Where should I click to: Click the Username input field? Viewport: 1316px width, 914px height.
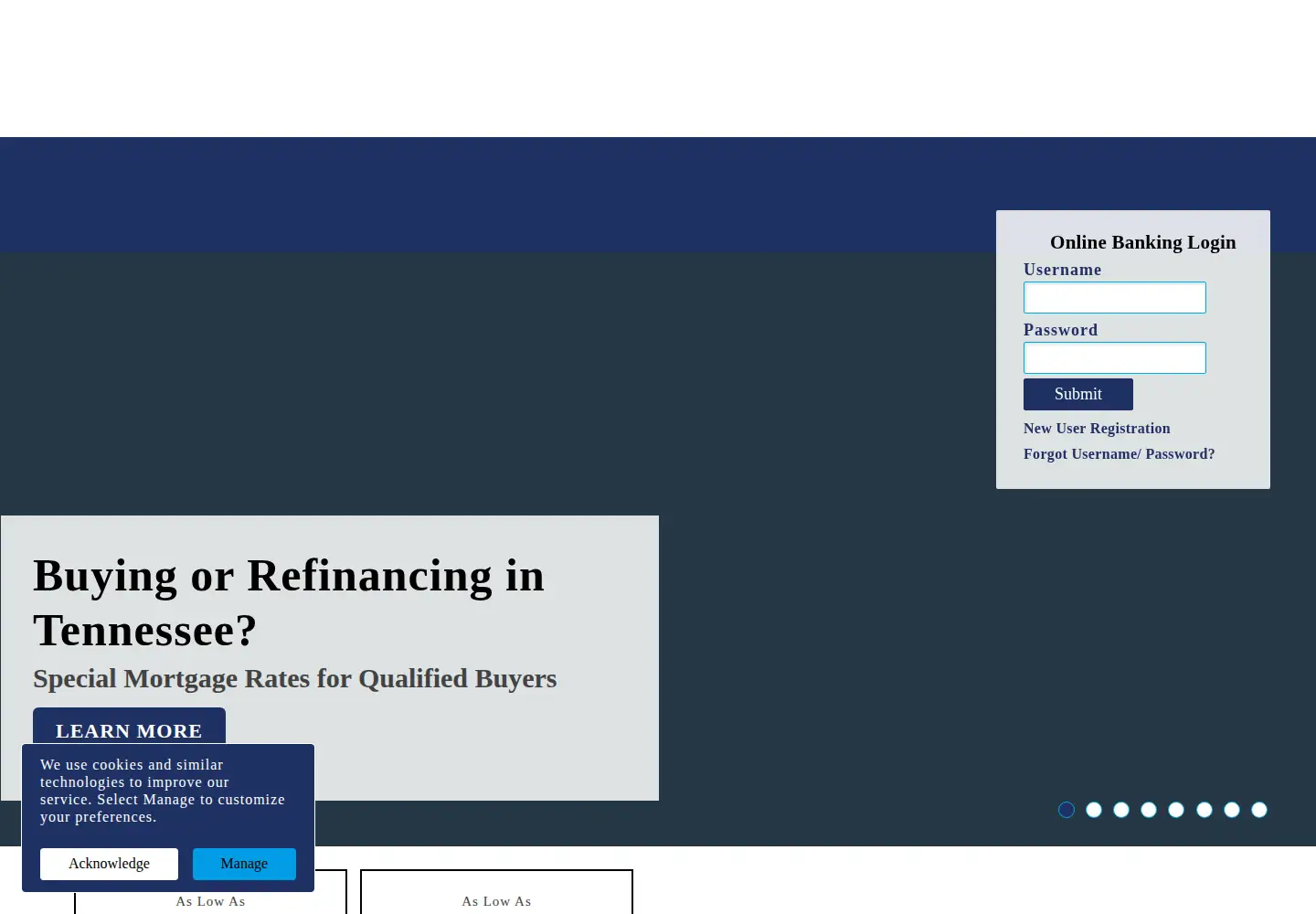(1114, 298)
